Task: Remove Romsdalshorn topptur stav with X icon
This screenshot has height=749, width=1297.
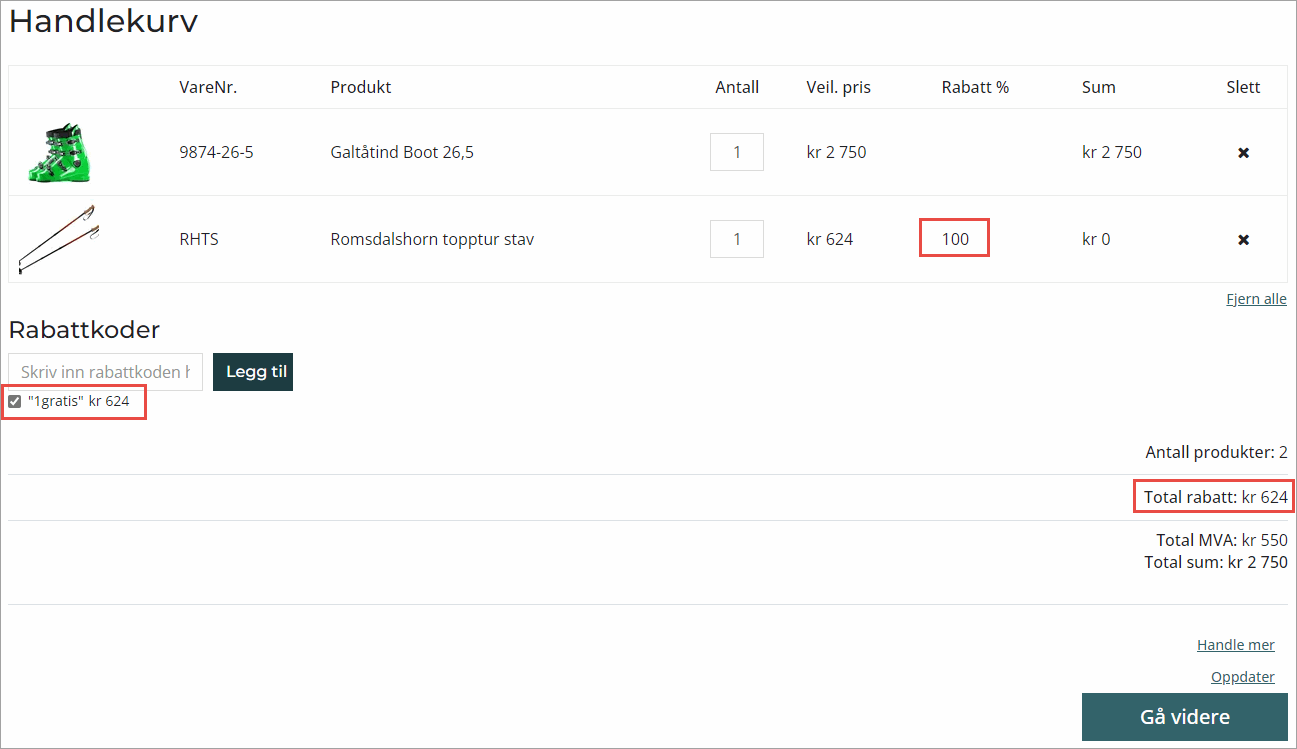Action: point(1243,240)
